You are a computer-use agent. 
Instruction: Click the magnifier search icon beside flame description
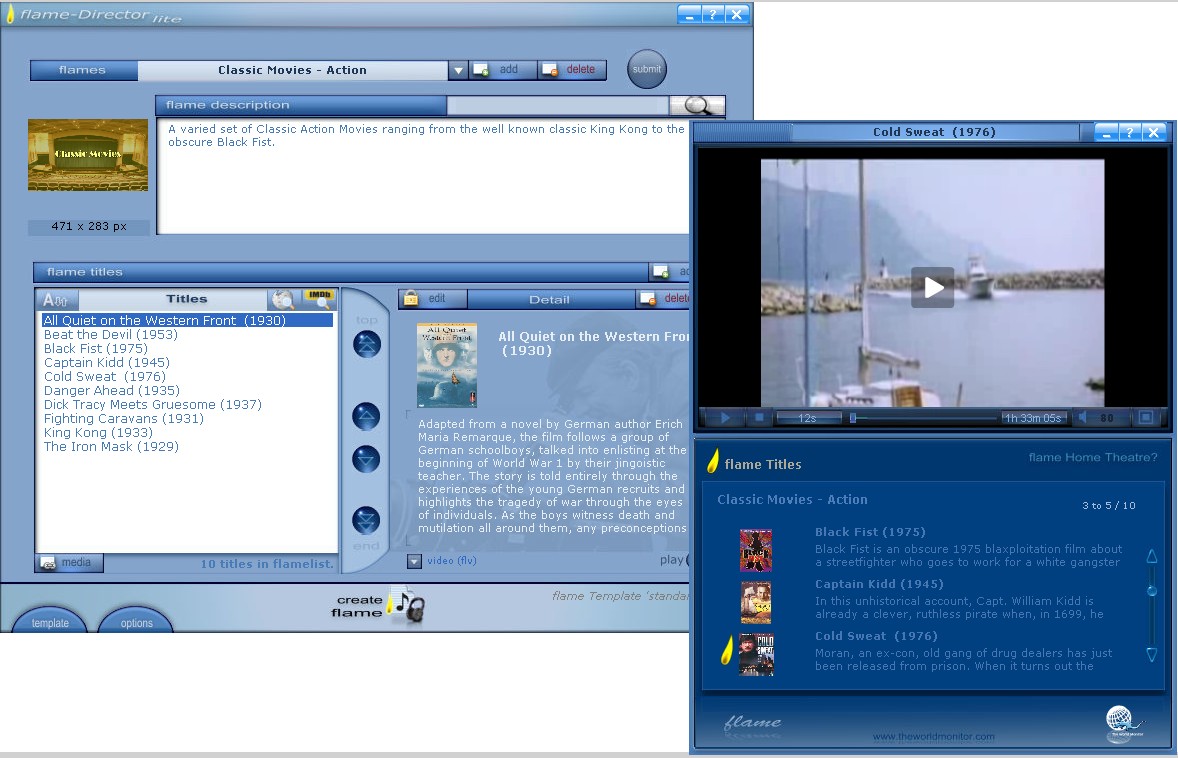coord(697,105)
